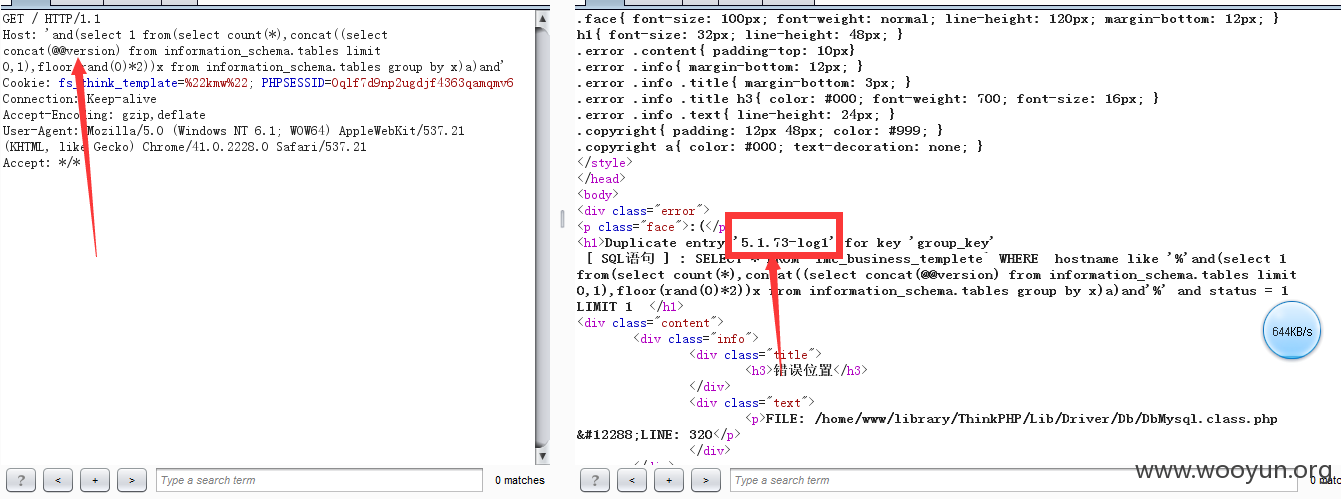This screenshot has height=499, width=1341.
Task: Click '.error .info .title h3{ color: #000' line
Action: tap(868, 99)
